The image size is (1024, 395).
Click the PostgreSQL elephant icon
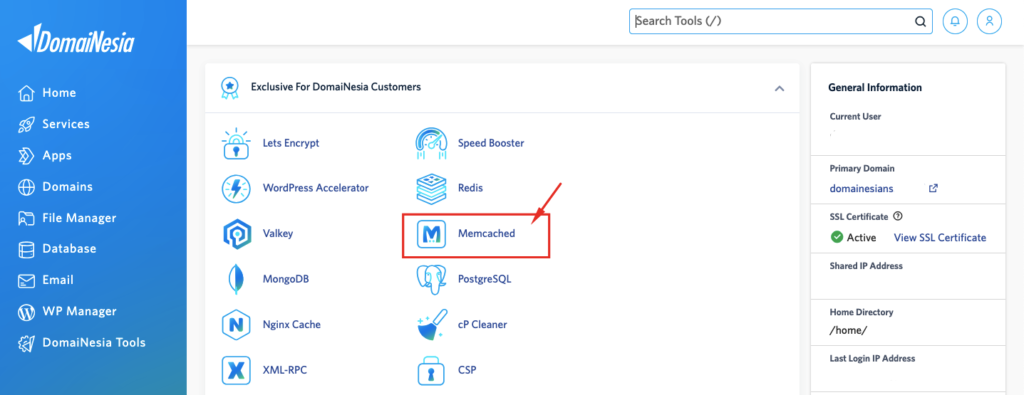pyautogui.click(x=431, y=279)
